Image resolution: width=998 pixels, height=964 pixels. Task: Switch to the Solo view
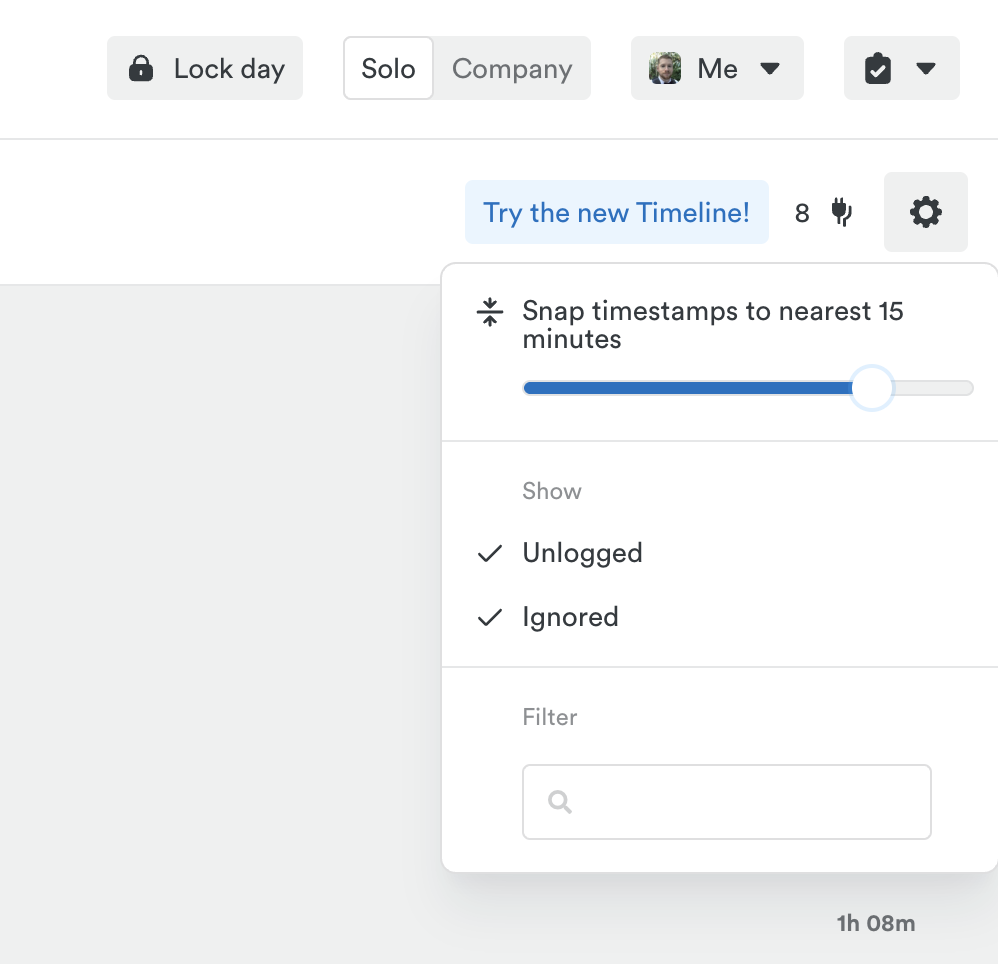coord(388,69)
